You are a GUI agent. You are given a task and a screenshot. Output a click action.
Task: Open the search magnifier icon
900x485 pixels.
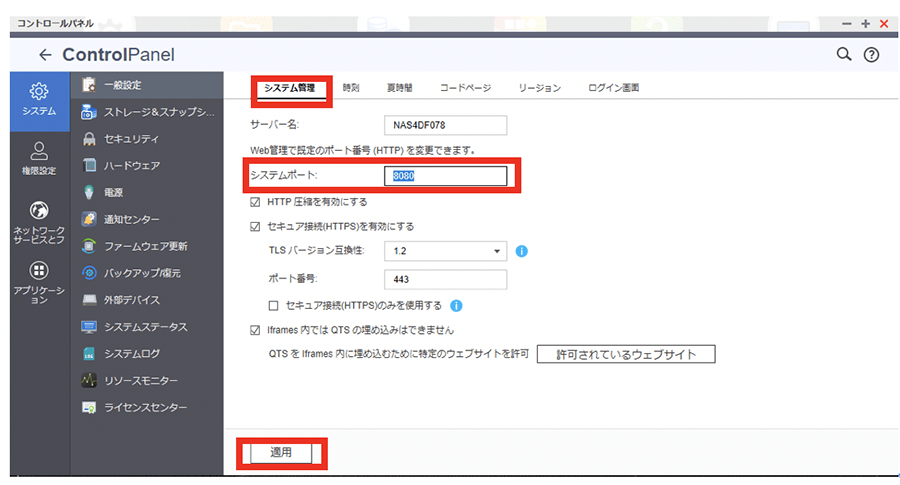click(x=843, y=54)
